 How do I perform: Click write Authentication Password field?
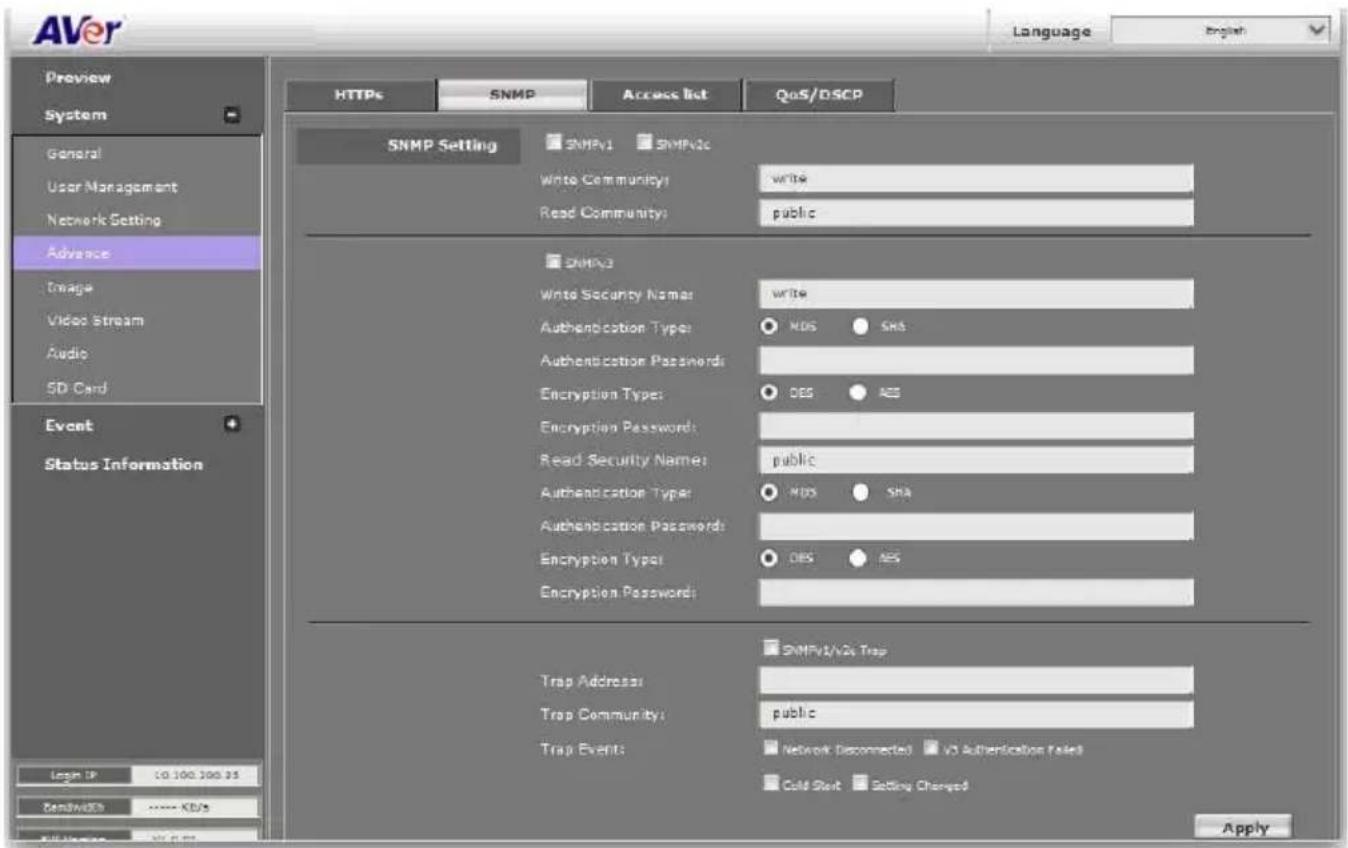[x=976, y=360]
